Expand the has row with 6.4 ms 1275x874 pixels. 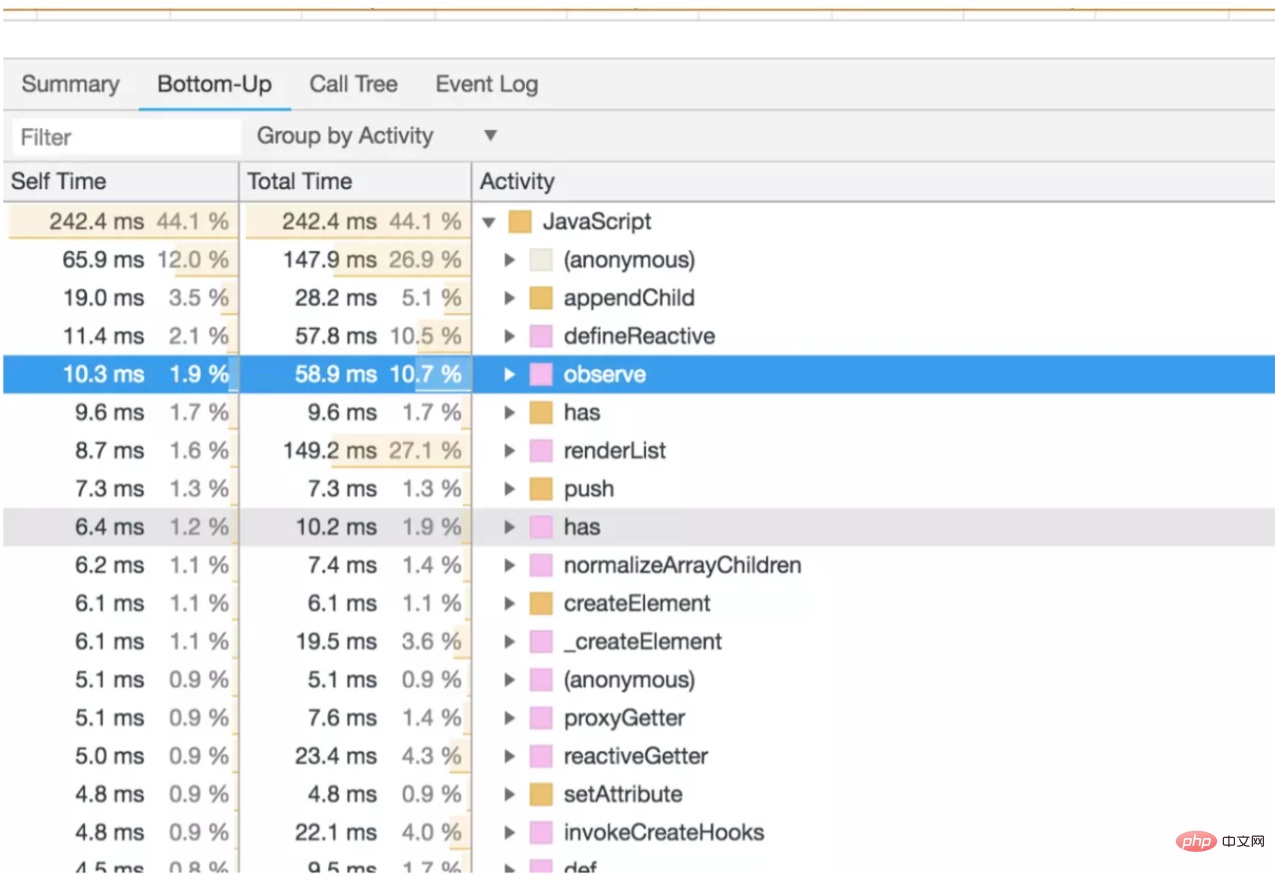click(x=510, y=527)
